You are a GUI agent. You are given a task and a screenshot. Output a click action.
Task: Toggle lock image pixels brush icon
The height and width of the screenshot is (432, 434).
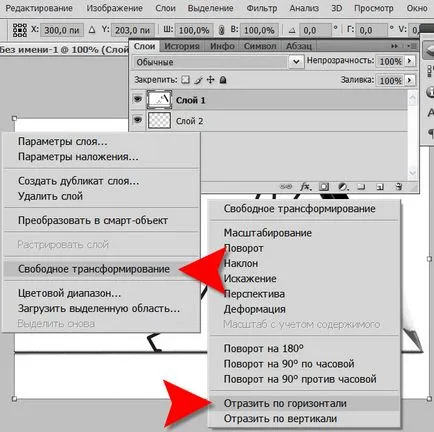tap(198, 80)
